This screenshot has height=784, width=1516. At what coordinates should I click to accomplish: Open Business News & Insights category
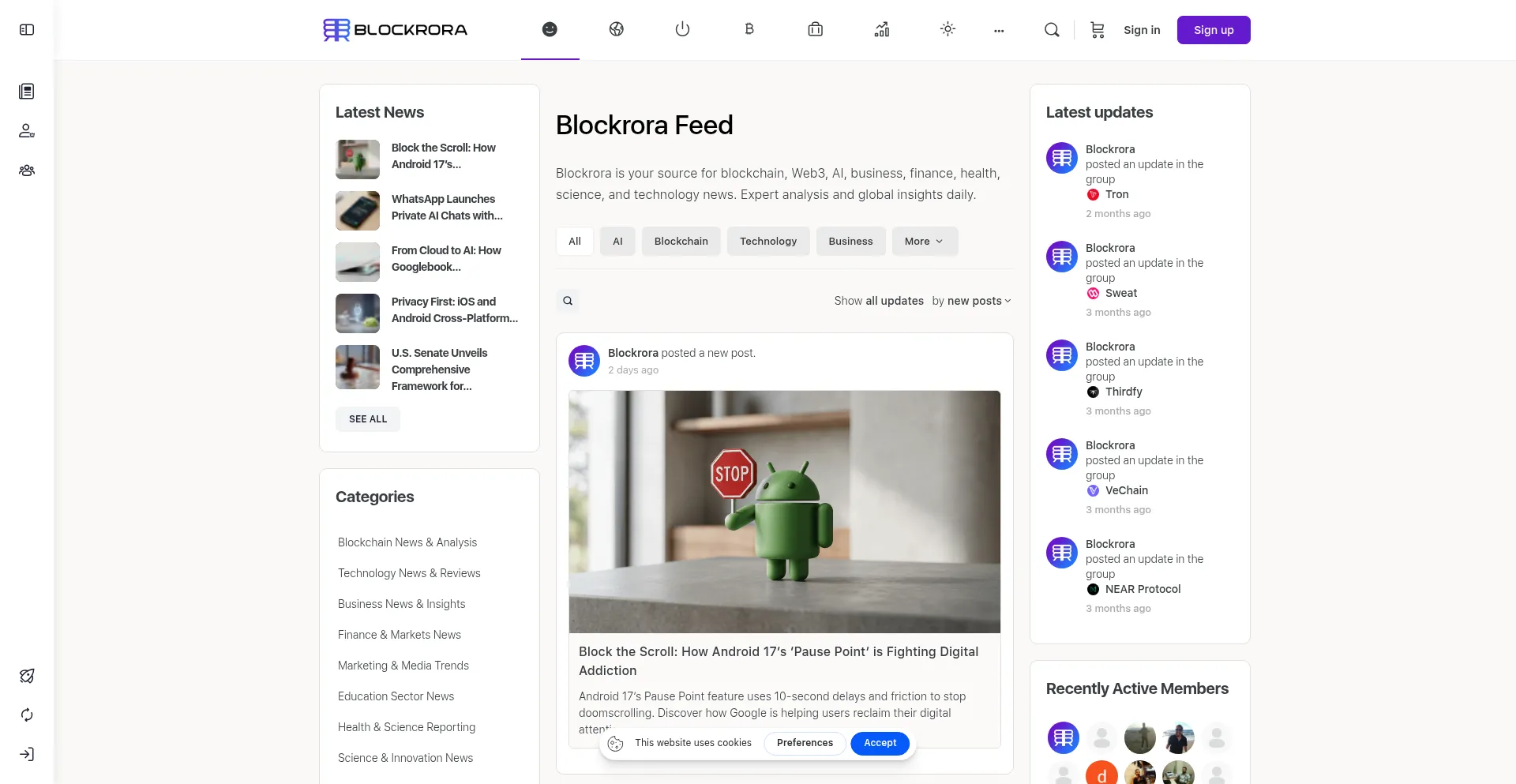(x=401, y=604)
